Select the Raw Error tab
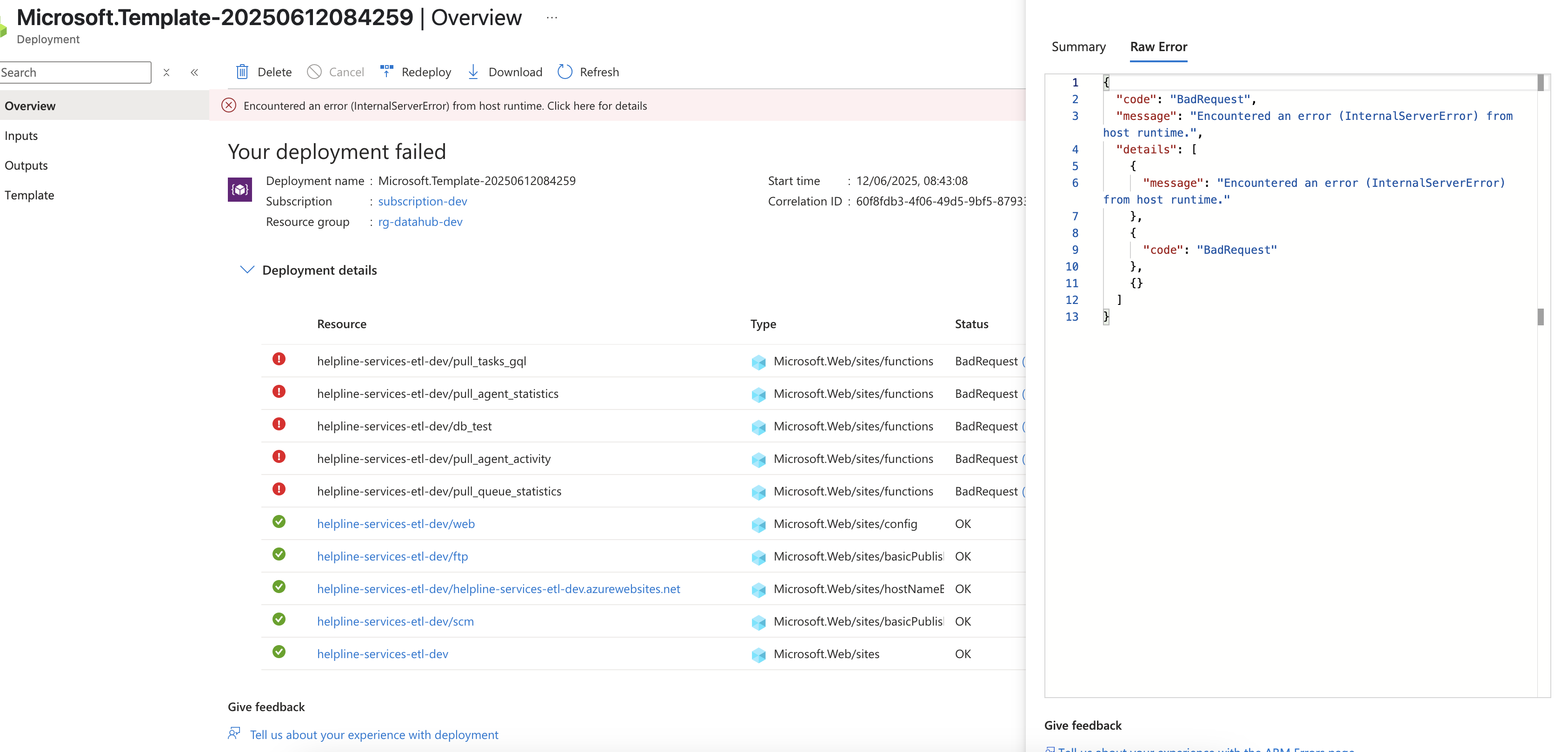 point(1158,47)
